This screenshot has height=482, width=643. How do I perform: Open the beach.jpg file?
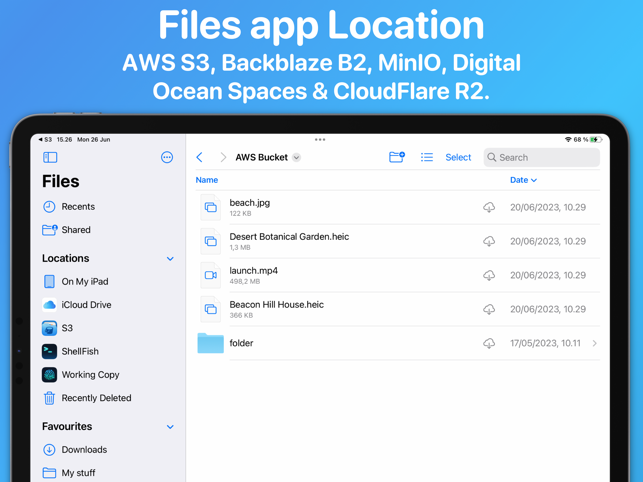coord(398,207)
